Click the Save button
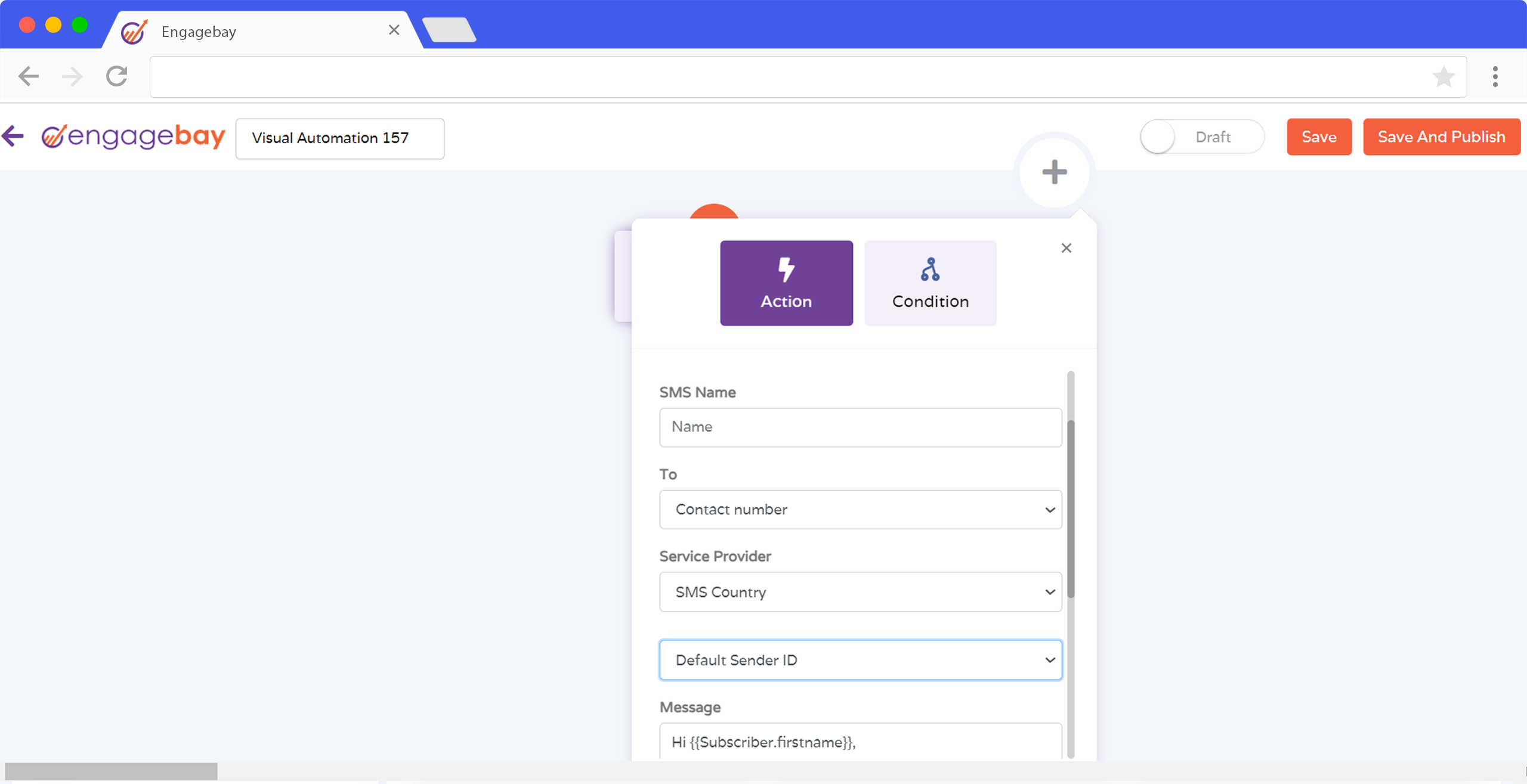The height and width of the screenshot is (784, 1527). [1319, 137]
